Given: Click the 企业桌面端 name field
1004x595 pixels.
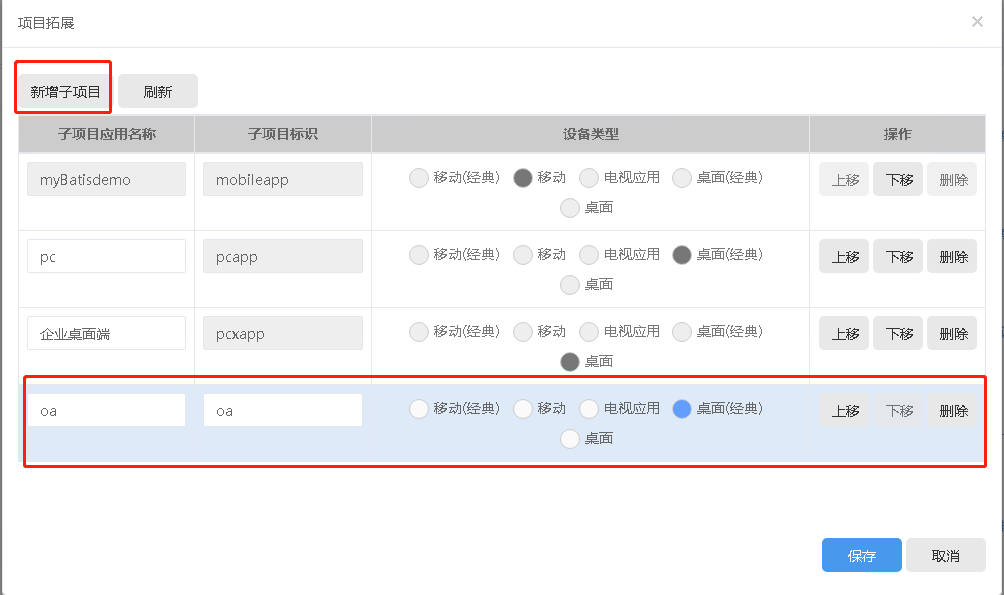Looking at the screenshot, I should [x=106, y=333].
